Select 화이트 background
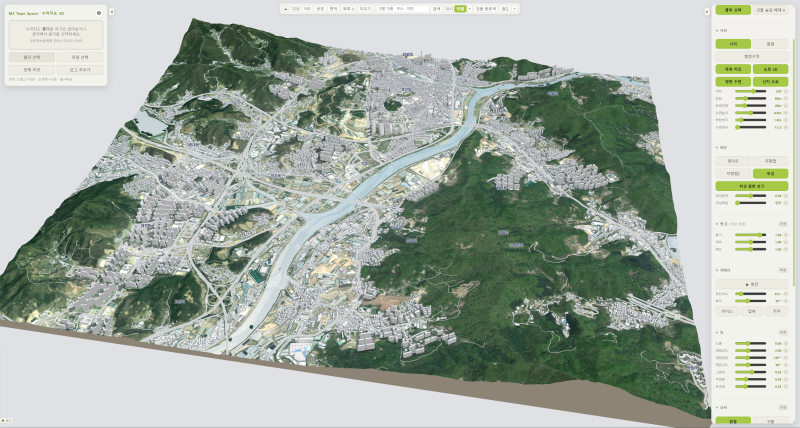Screen dimensions: 800x428 point(733,161)
